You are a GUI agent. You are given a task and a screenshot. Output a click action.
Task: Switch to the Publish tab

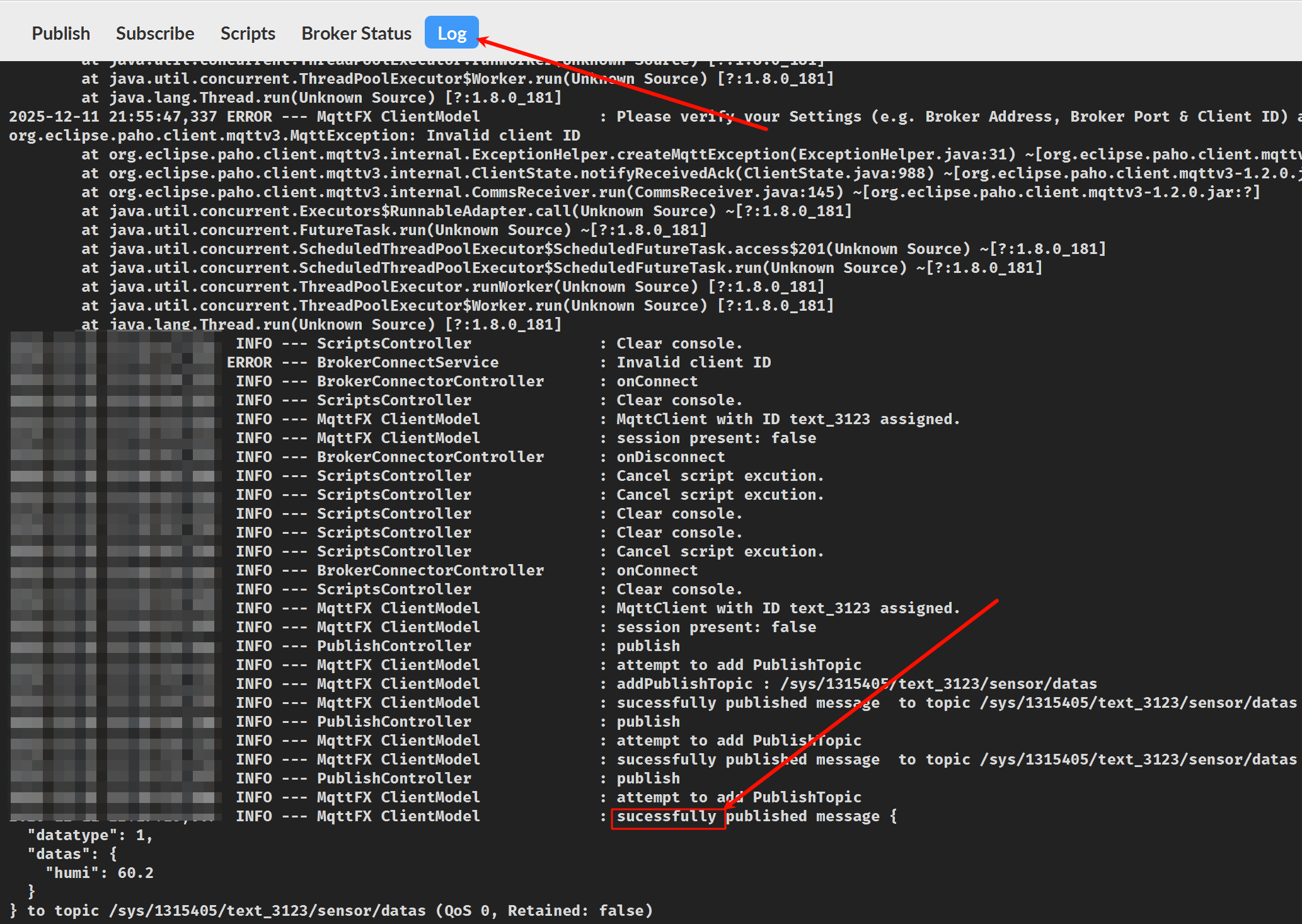(61, 33)
